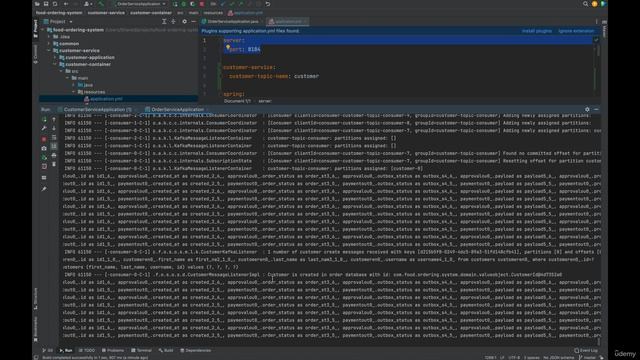Click the camera thread dump icon

[44, 148]
